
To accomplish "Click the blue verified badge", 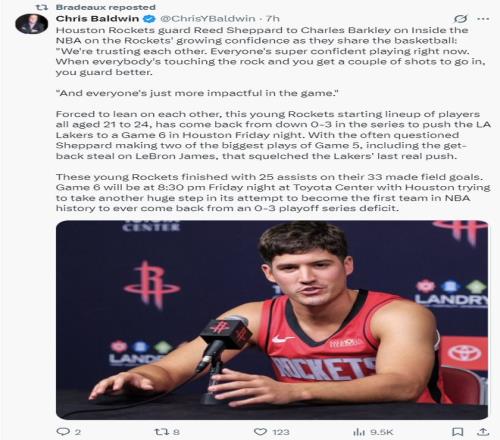I will coord(149,19).
